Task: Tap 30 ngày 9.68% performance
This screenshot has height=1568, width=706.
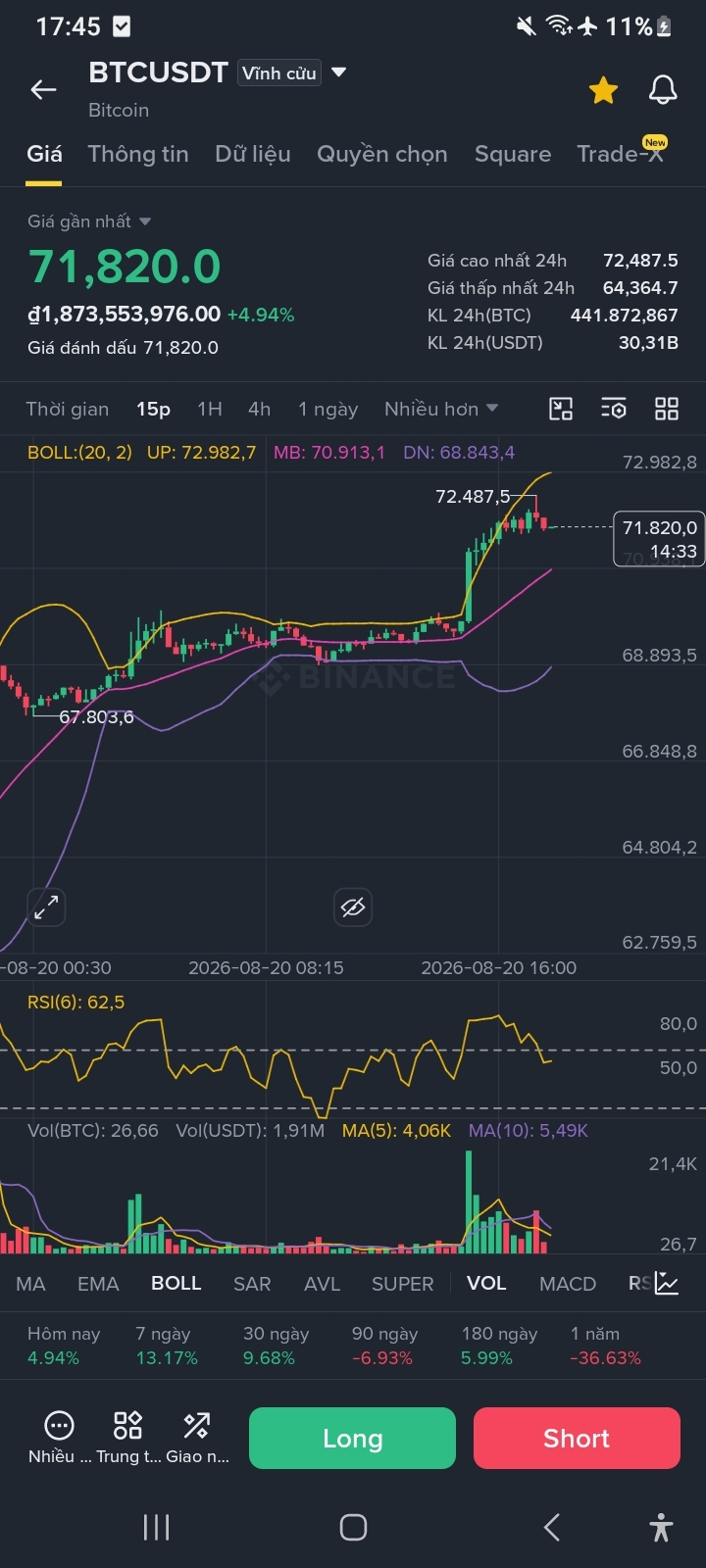Action: pos(276,1346)
